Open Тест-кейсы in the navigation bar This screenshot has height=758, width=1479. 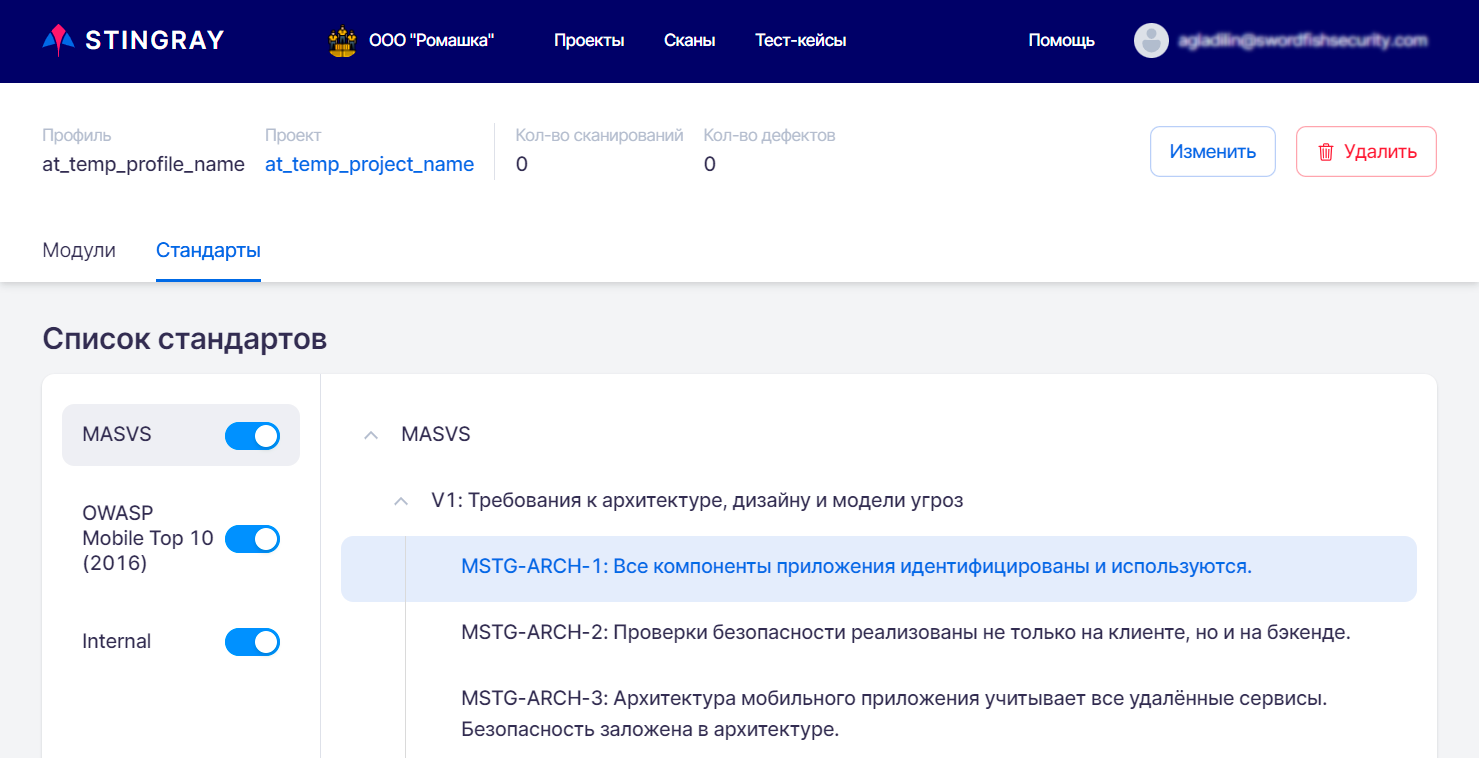[800, 41]
